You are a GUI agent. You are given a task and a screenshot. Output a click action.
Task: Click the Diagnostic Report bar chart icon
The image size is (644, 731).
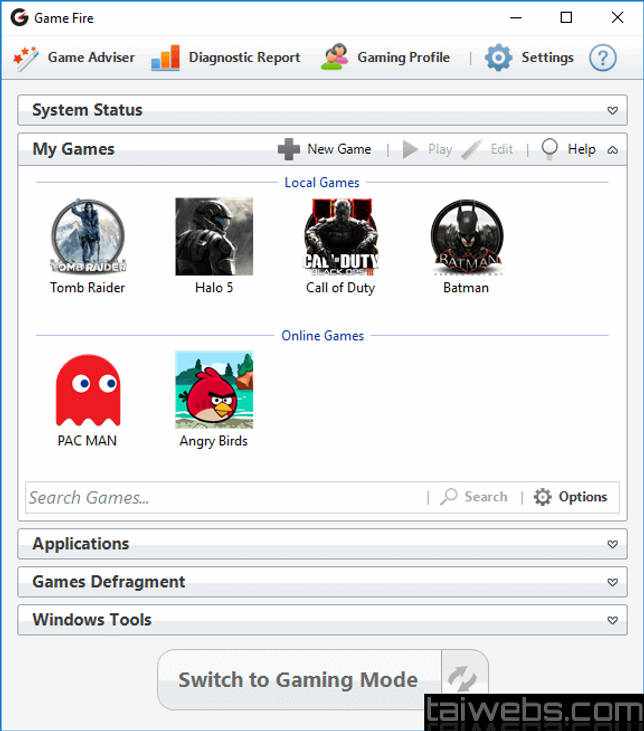coord(166,58)
